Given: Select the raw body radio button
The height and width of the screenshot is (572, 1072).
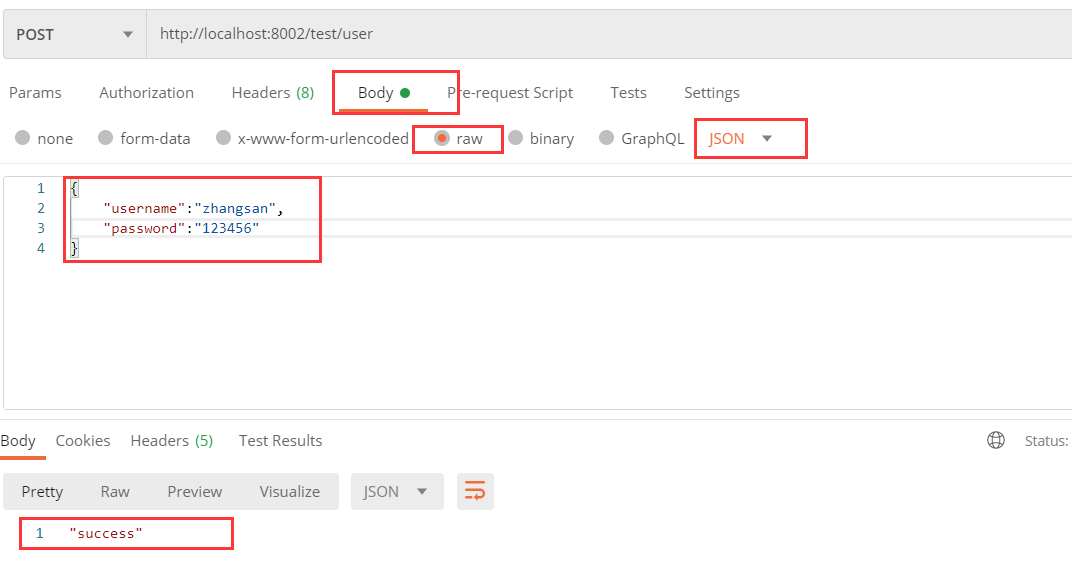Looking at the screenshot, I should 442,139.
